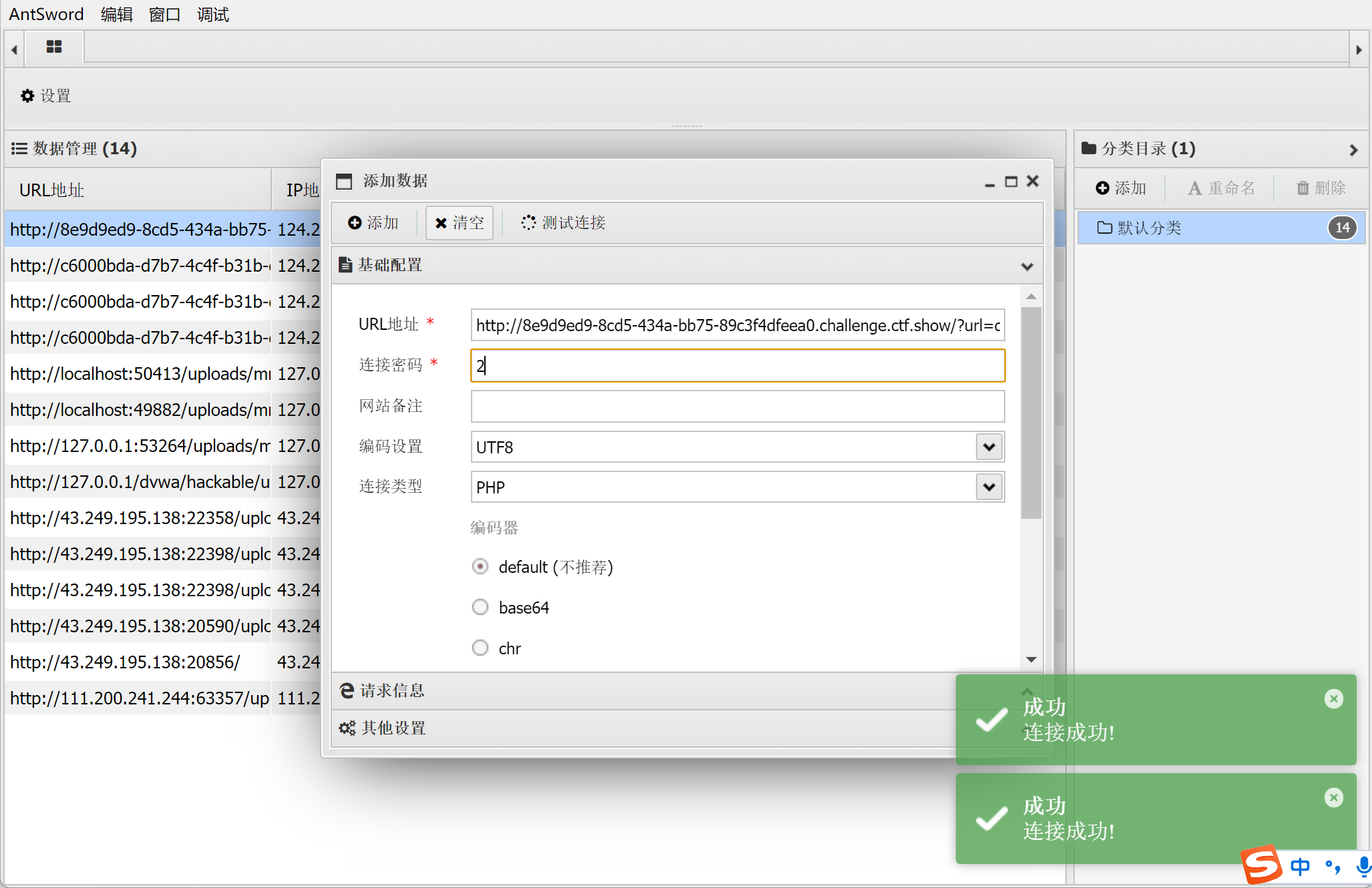1372x888 pixels.
Task: Open the 调试 menu
Action: [212, 14]
